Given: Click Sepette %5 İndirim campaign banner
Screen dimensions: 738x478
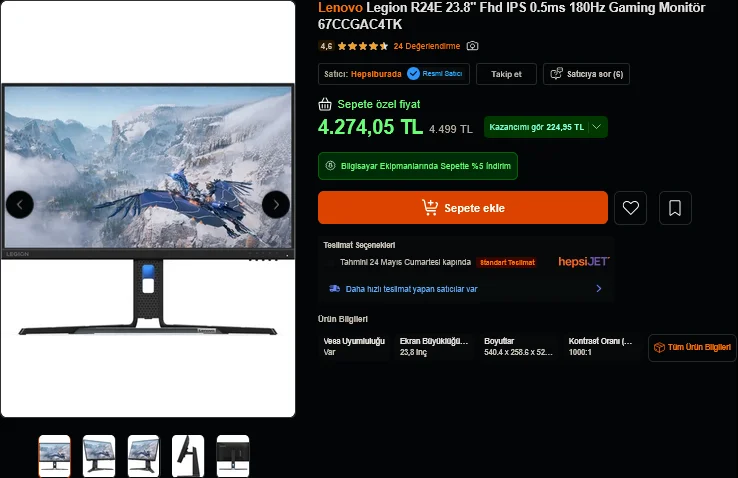Looking at the screenshot, I should (x=418, y=166).
